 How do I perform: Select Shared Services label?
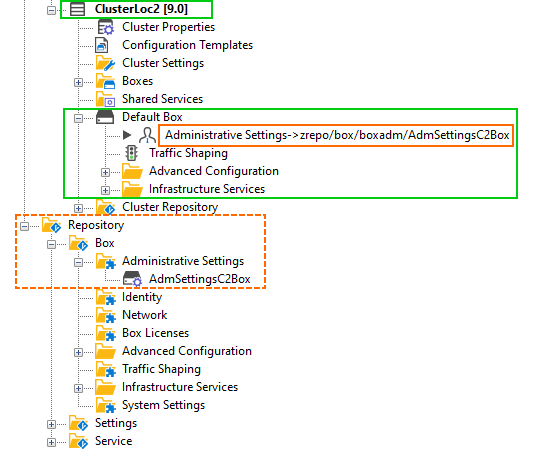[x=163, y=99]
